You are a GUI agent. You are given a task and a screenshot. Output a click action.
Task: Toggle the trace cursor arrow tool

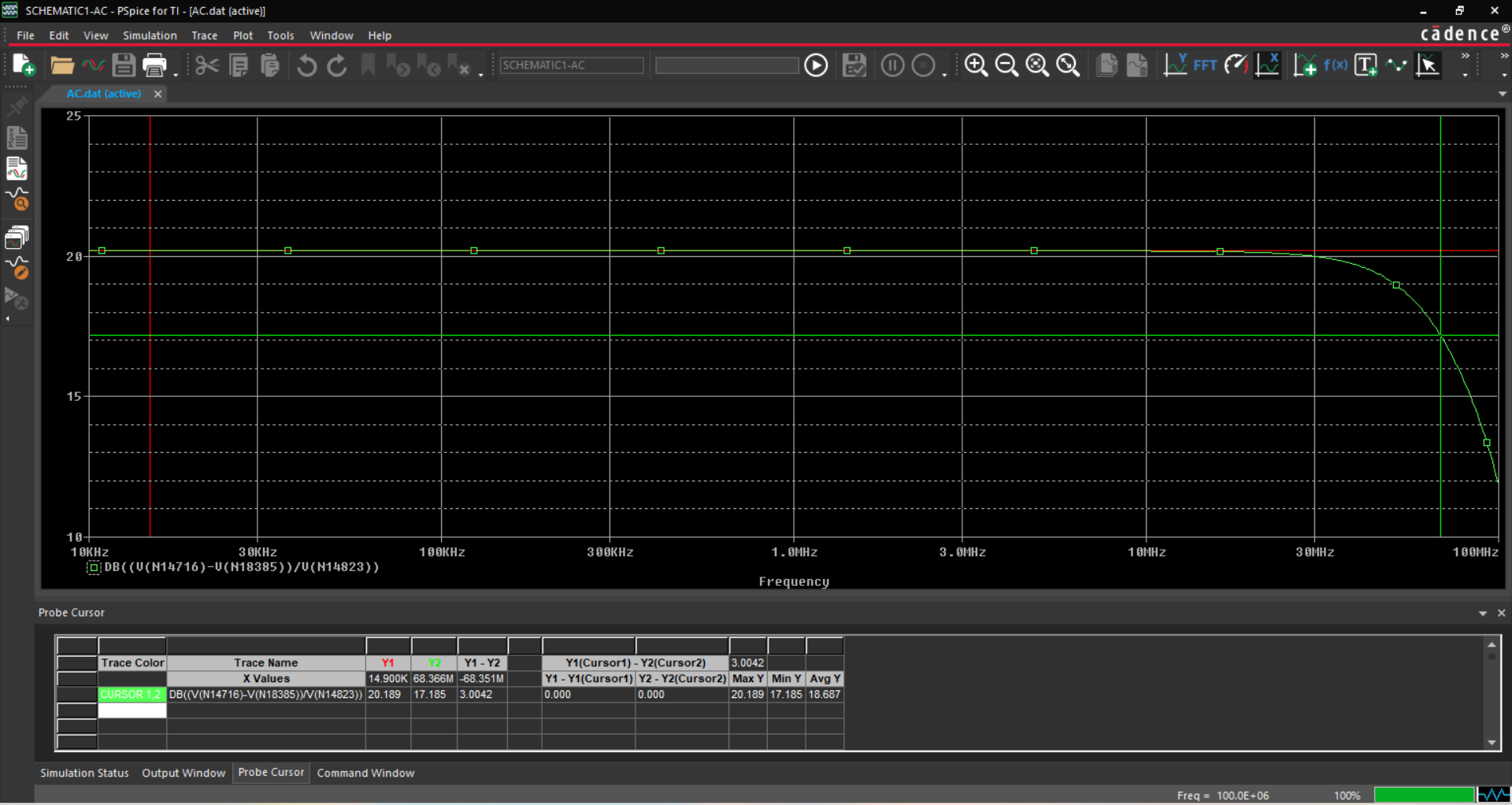pyautogui.click(x=1428, y=65)
